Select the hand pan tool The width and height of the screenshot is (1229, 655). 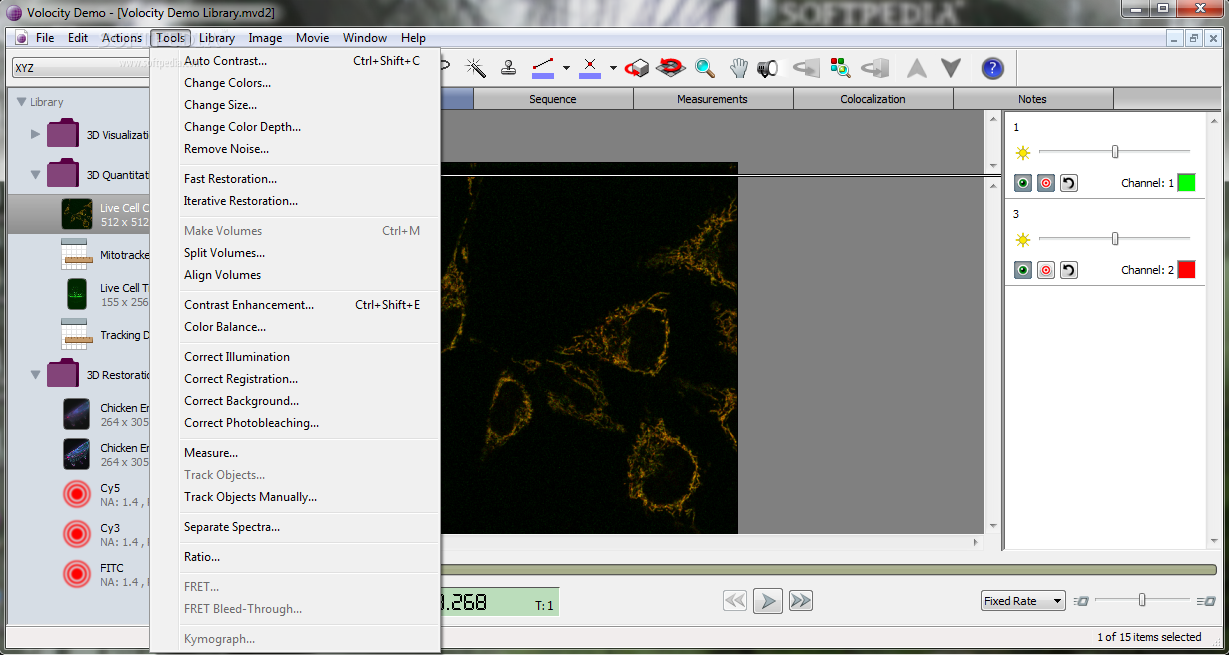point(738,68)
